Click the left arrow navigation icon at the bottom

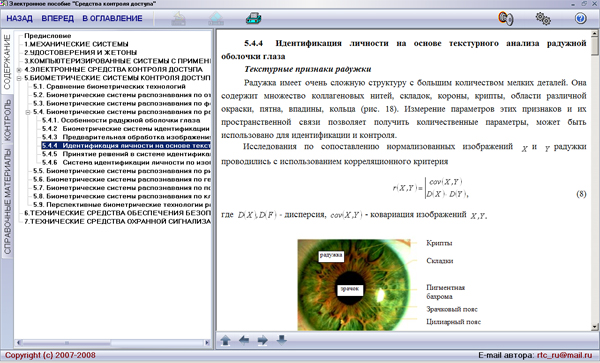(244, 340)
